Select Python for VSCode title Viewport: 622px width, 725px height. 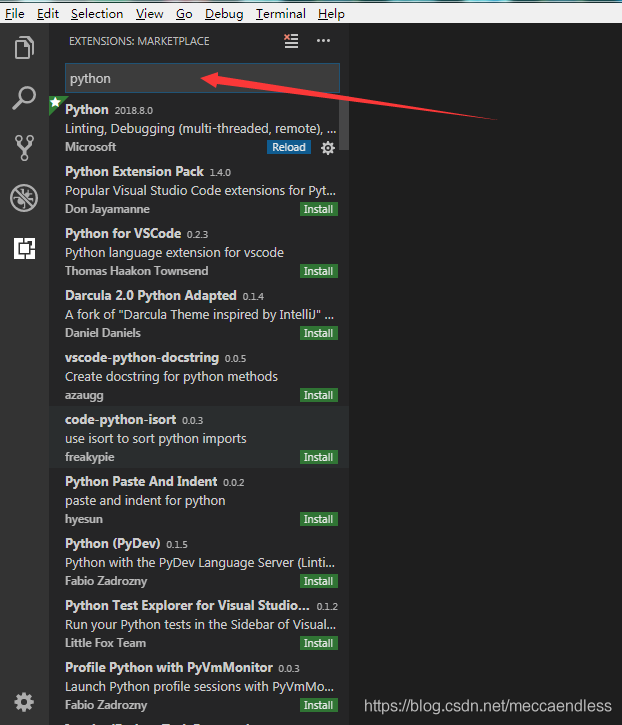click(x=123, y=233)
